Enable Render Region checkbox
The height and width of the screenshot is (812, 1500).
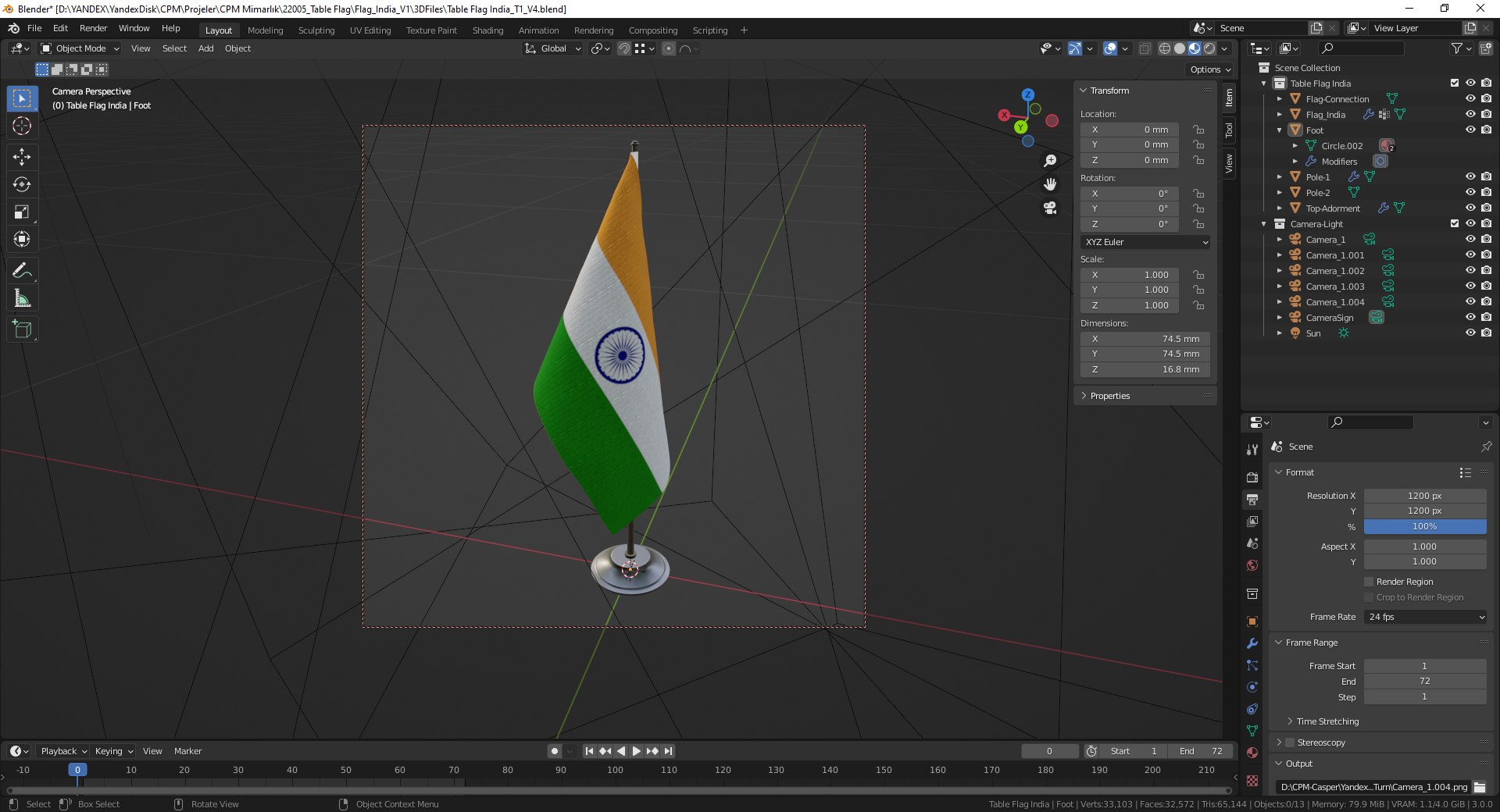[1369, 582]
